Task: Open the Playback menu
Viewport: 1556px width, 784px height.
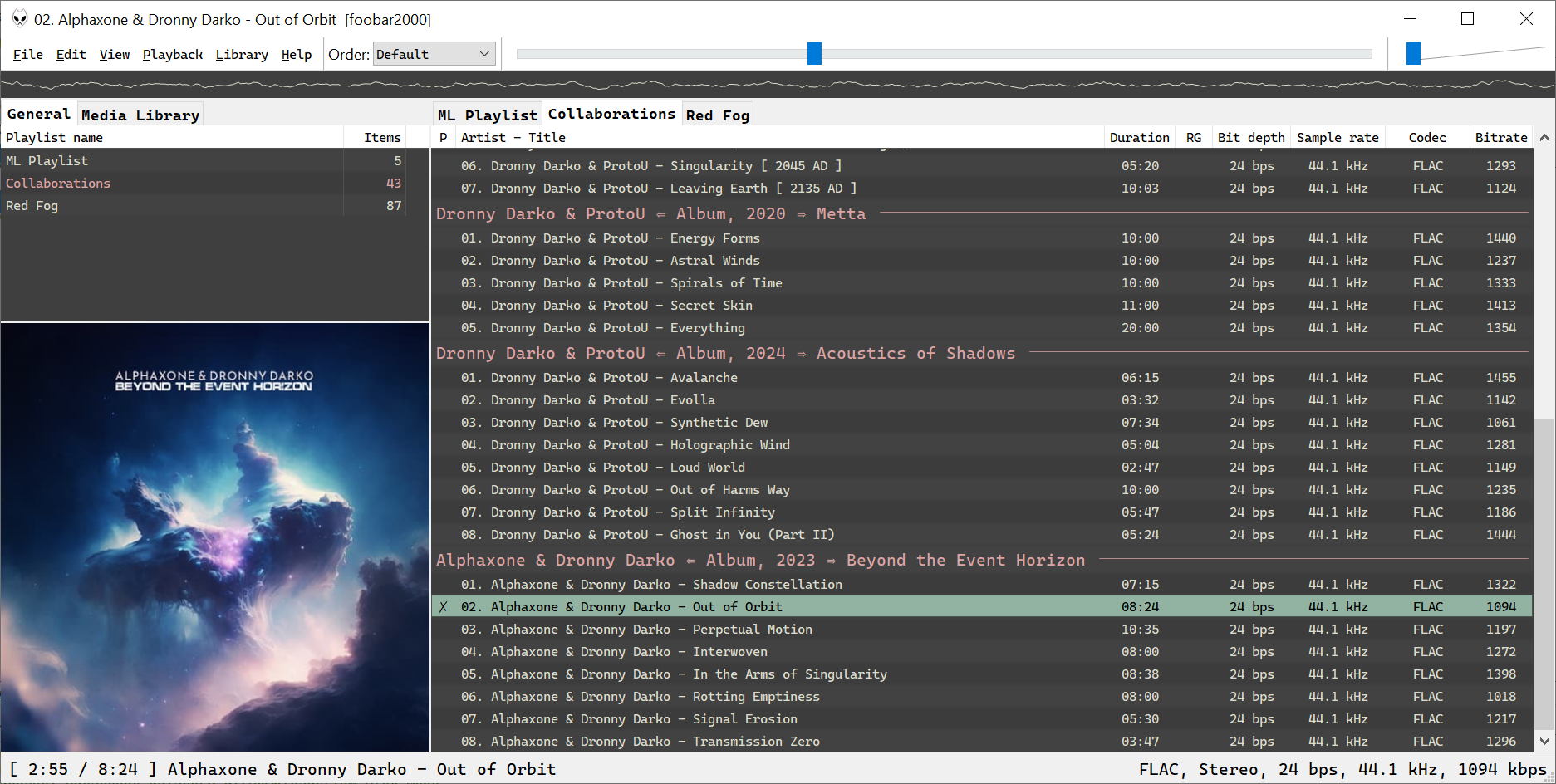Action: (173, 55)
